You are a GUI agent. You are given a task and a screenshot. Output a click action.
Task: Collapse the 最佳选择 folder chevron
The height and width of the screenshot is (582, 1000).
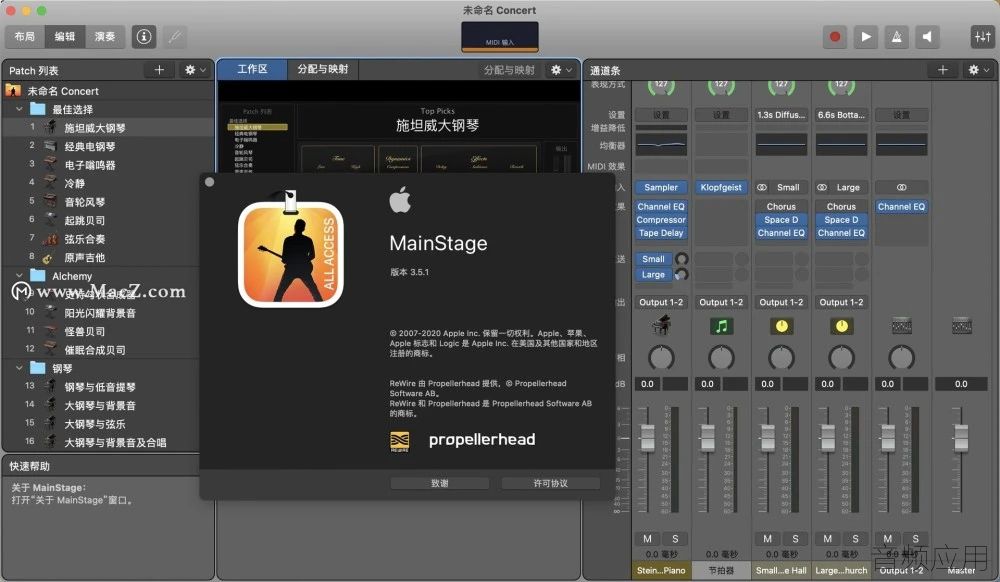19,109
